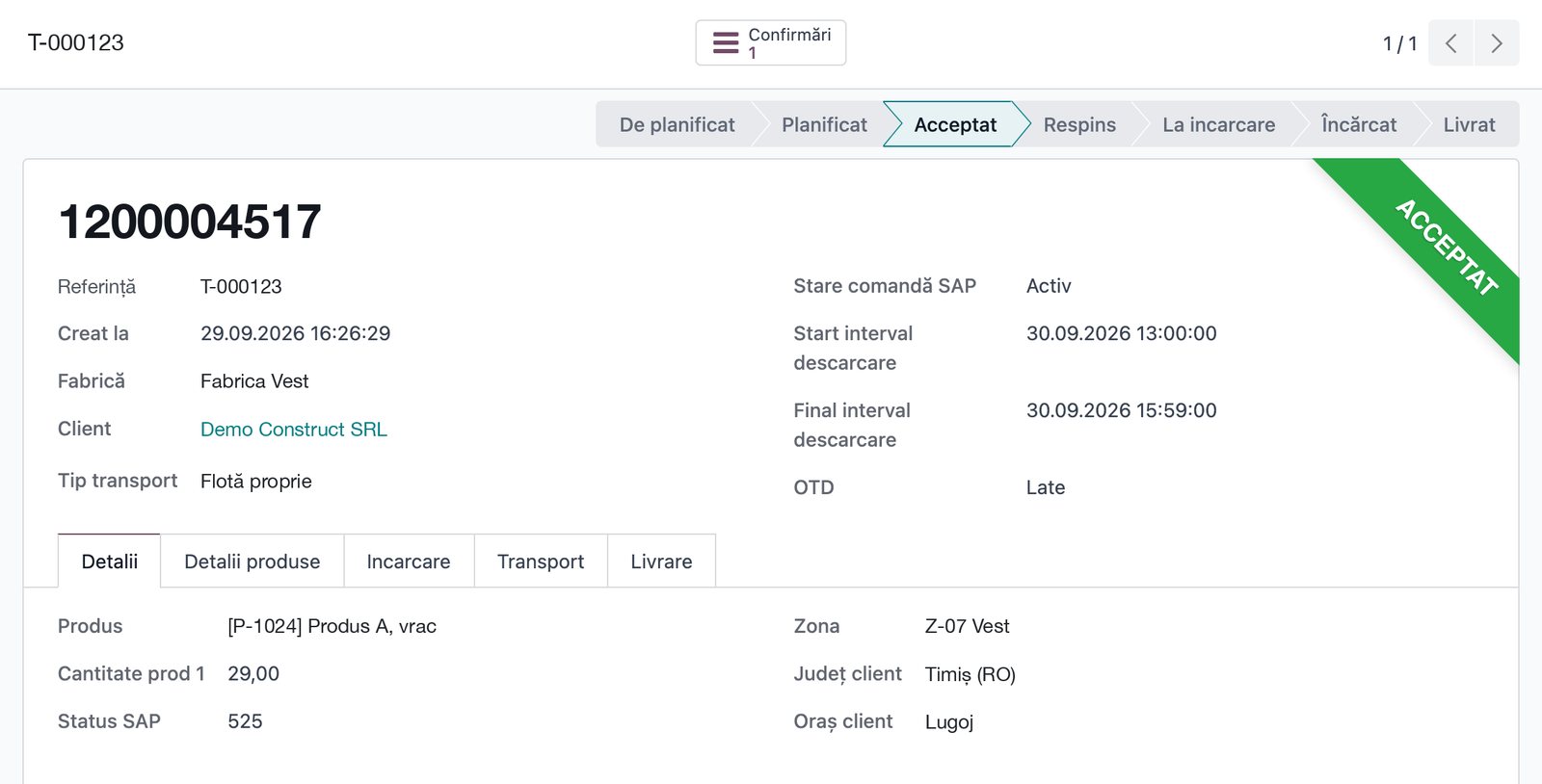The height and width of the screenshot is (784, 1542).
Task: Click the OTD value Late
Action: [1046, 487]
